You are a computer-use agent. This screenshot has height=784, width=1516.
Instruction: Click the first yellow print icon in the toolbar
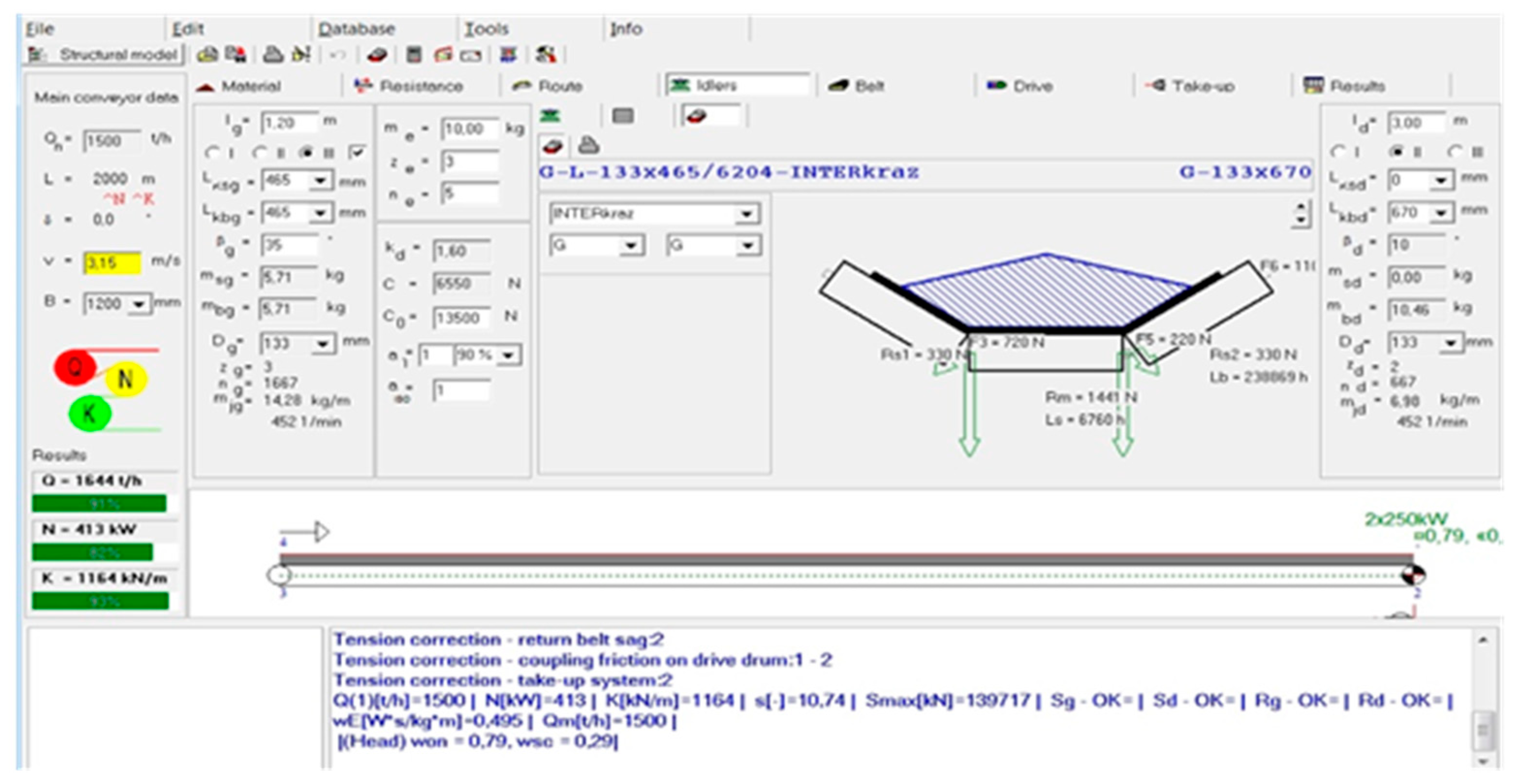(207, 55)
